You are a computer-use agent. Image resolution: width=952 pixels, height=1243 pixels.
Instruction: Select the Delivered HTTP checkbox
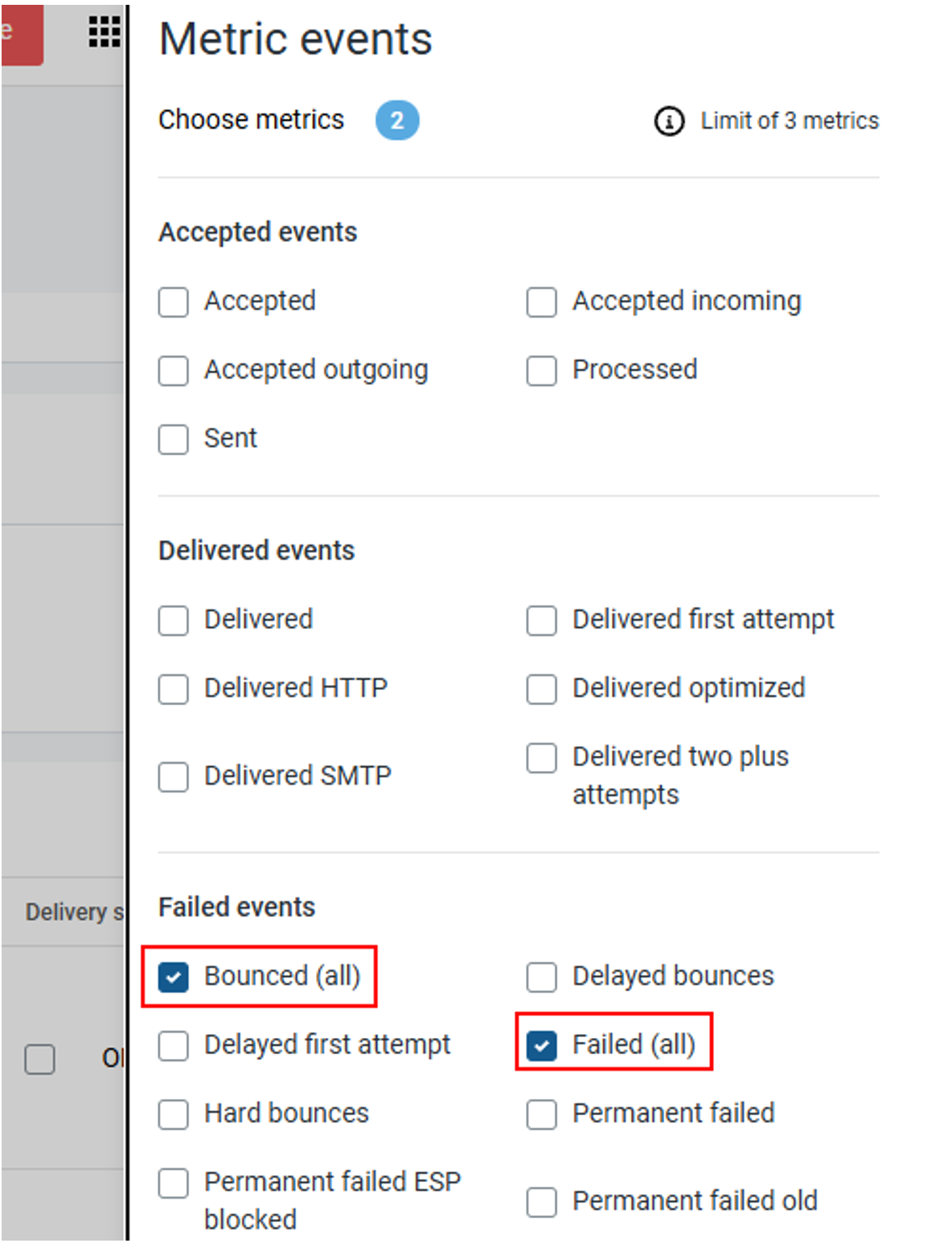173,689
